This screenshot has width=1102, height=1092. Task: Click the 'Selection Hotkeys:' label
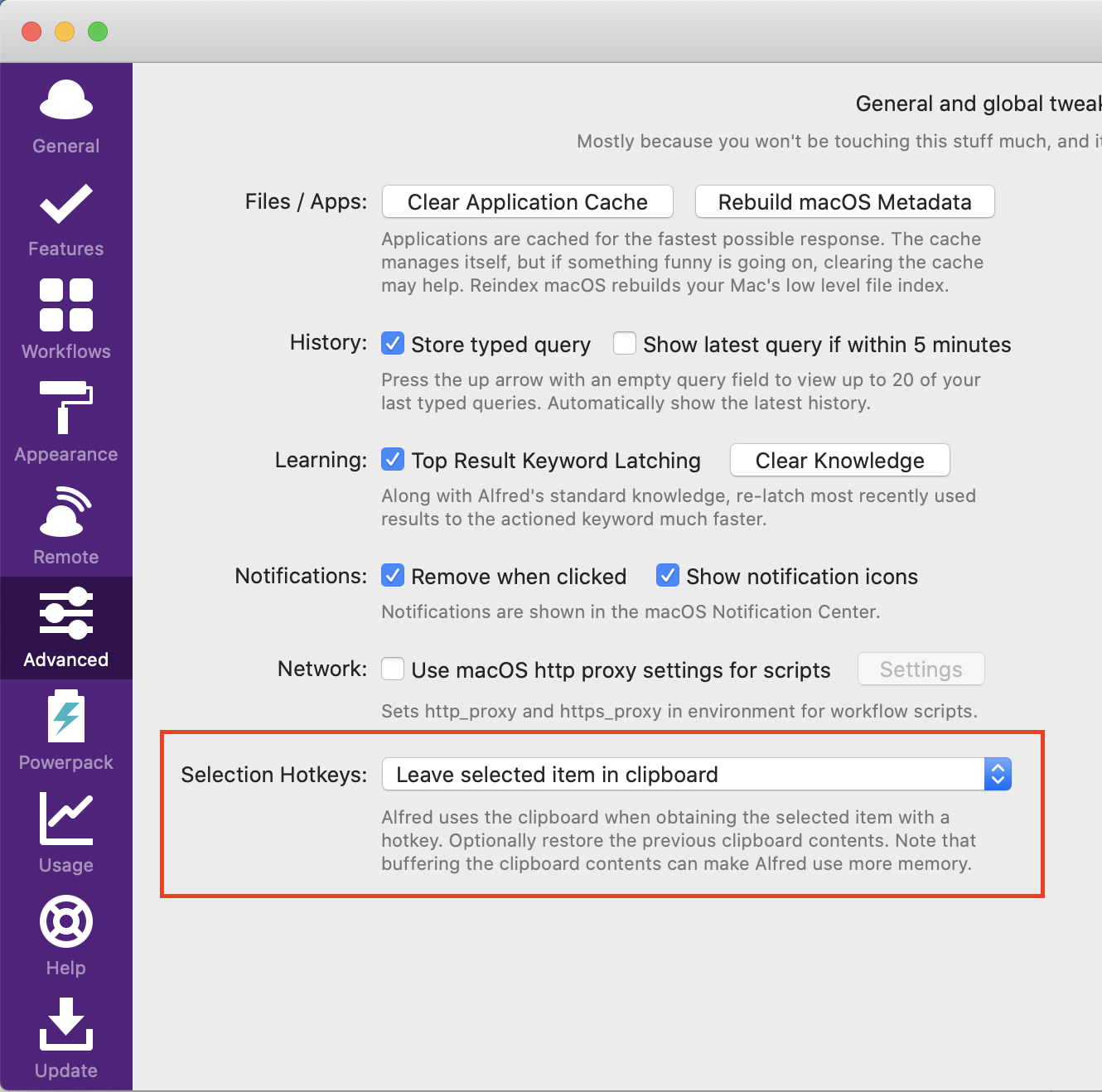coord(274,775)
